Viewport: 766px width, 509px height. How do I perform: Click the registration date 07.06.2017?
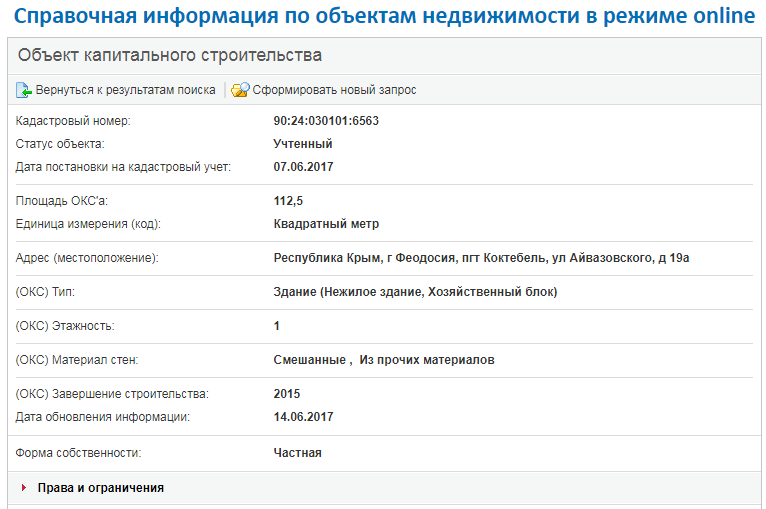point(303,166)
